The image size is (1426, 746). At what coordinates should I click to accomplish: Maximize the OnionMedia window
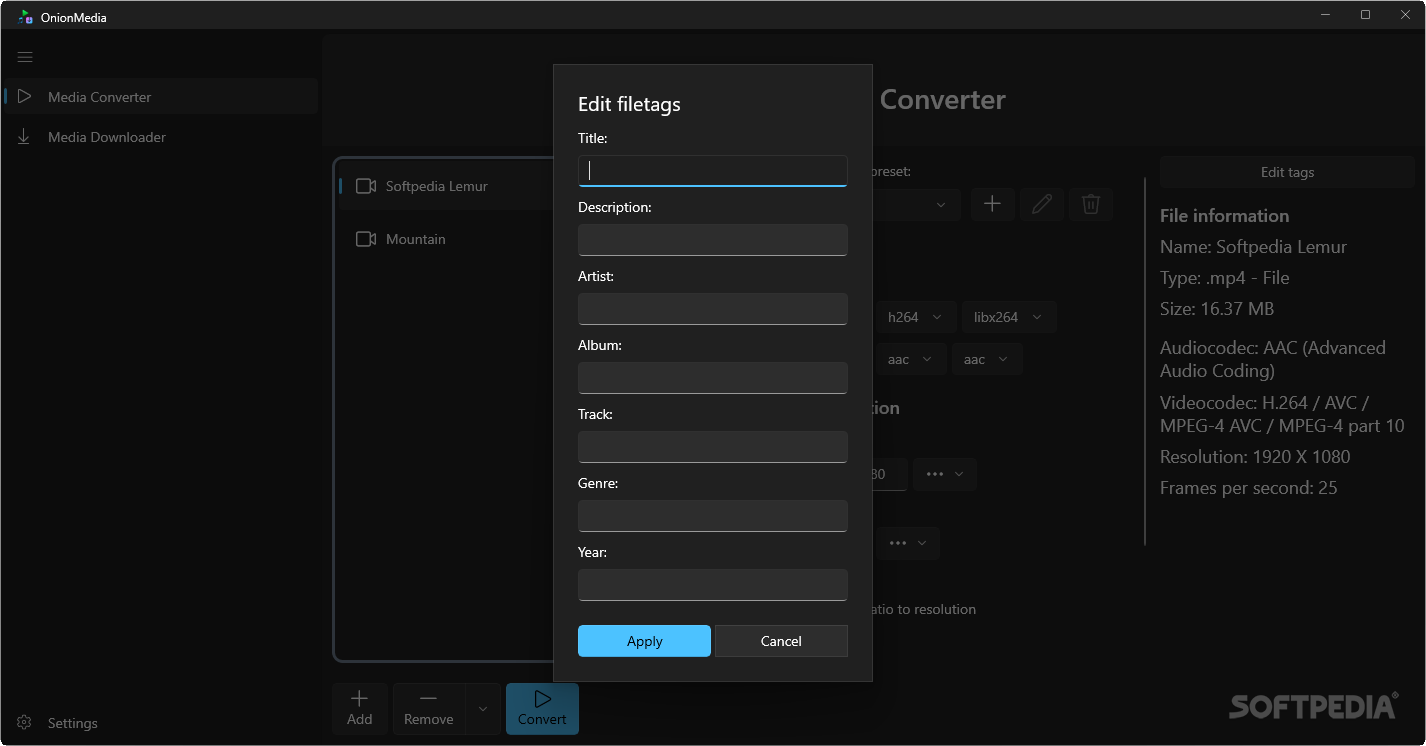(x=1365, y=15)
